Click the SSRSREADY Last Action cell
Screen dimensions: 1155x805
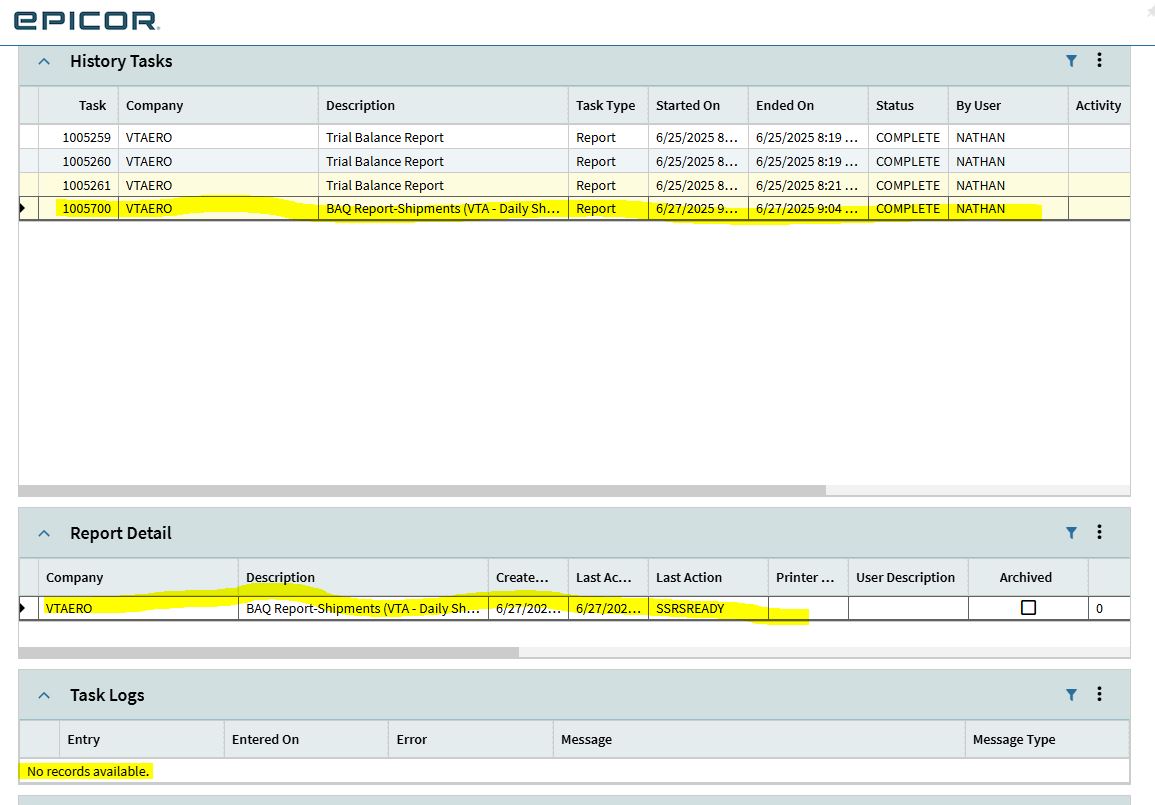(708, 608)
